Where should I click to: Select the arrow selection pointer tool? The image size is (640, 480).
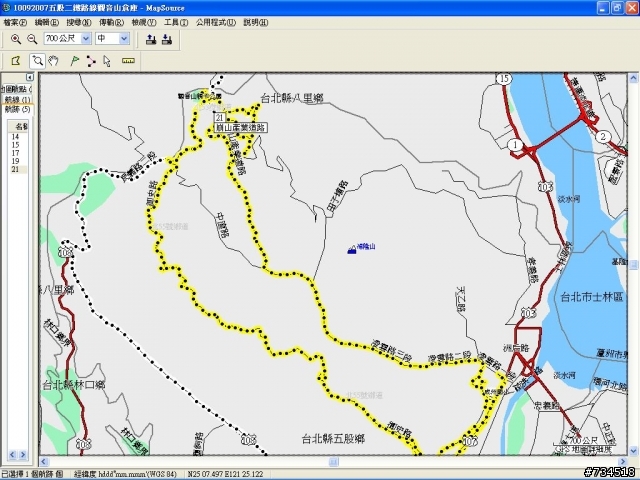[107, 61]
